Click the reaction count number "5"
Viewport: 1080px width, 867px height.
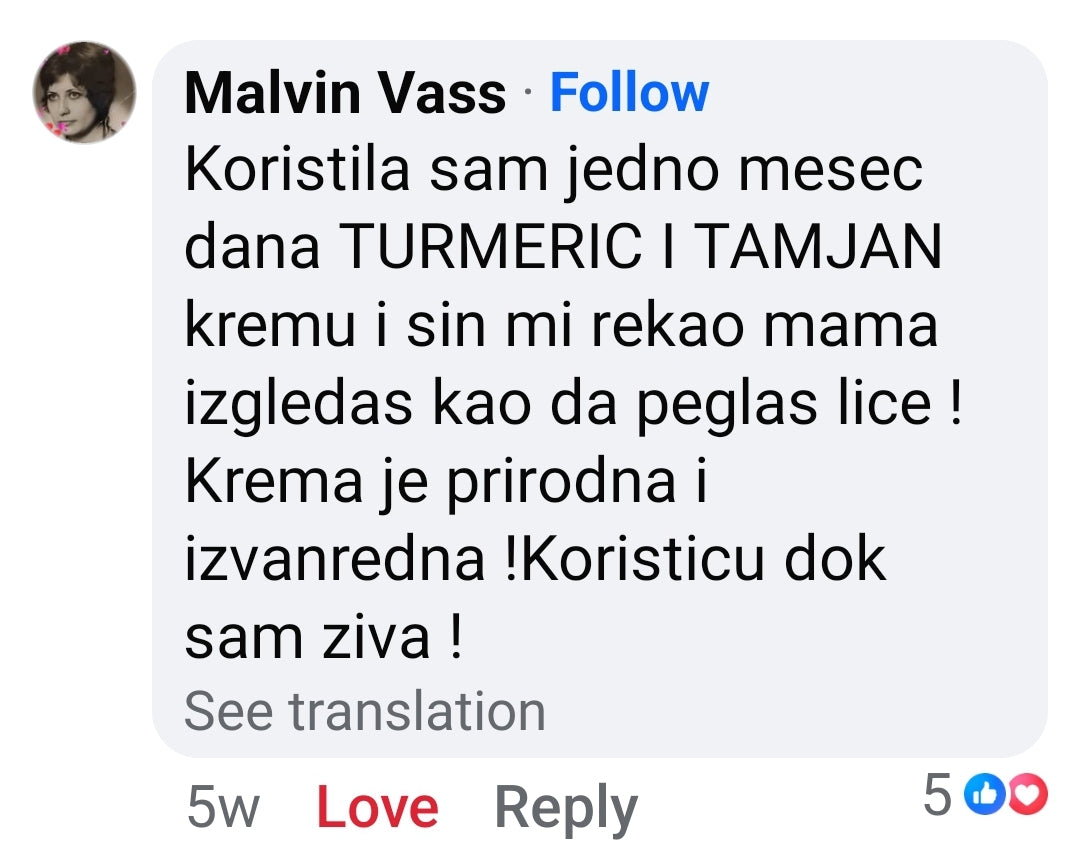tap(938, 793)
